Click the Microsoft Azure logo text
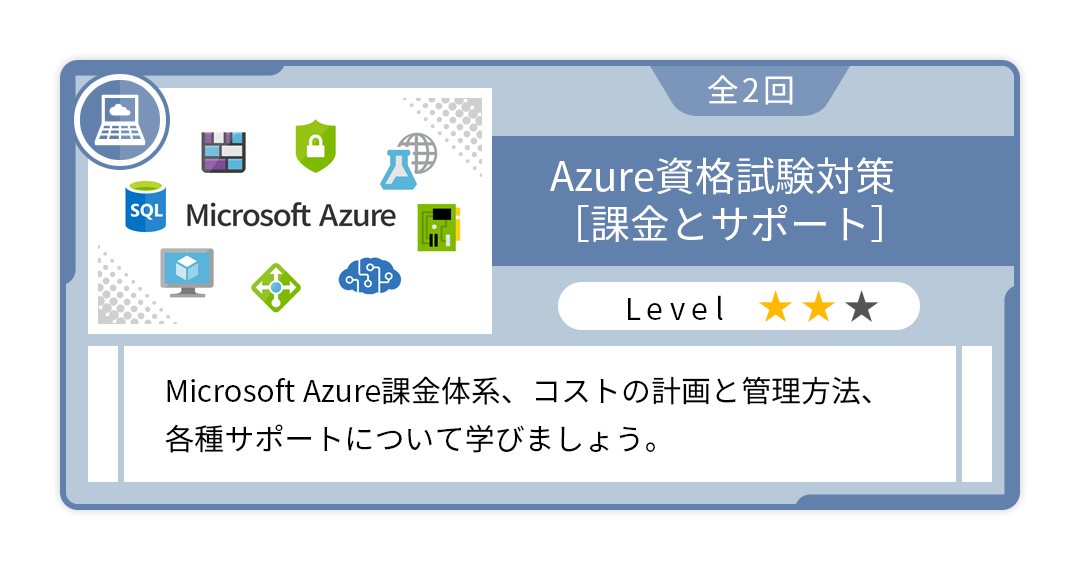1080x570 pixels. [291, 215]
